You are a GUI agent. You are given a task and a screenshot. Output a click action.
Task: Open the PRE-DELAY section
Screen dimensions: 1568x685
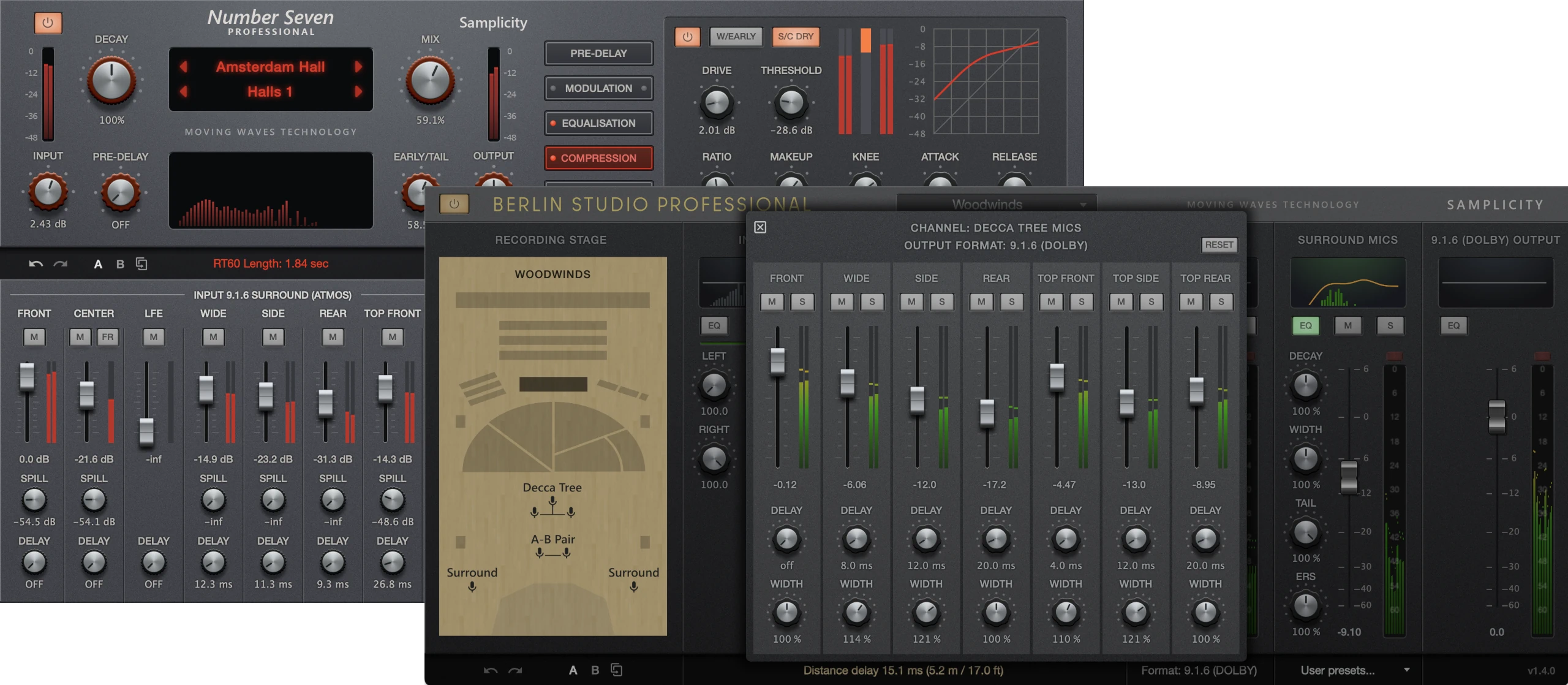tap(598, 53)
